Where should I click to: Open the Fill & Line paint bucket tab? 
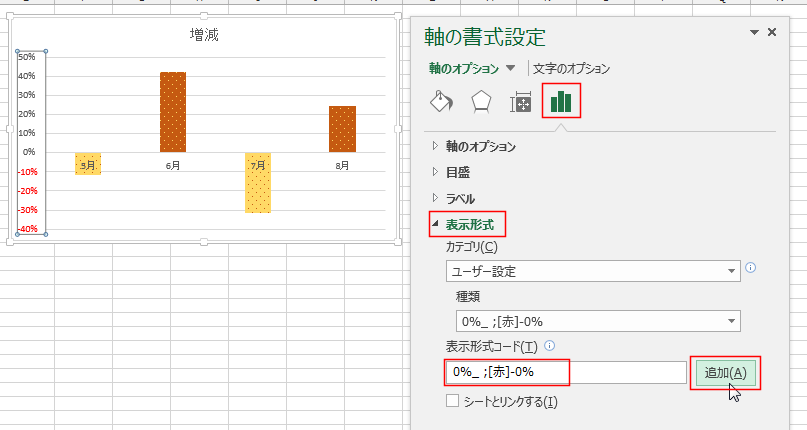click(441, 101)
